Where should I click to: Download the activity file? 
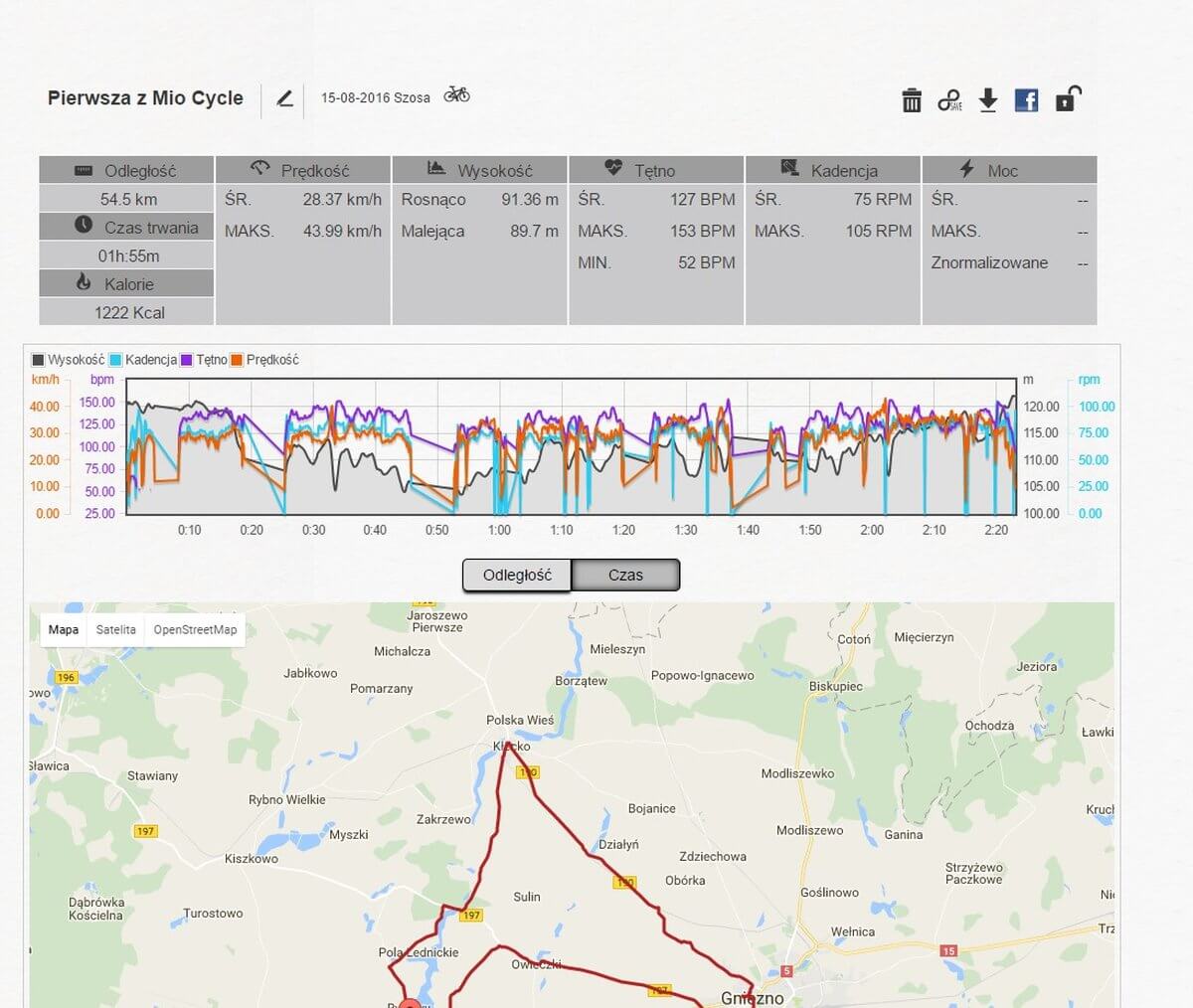[988, 100]
